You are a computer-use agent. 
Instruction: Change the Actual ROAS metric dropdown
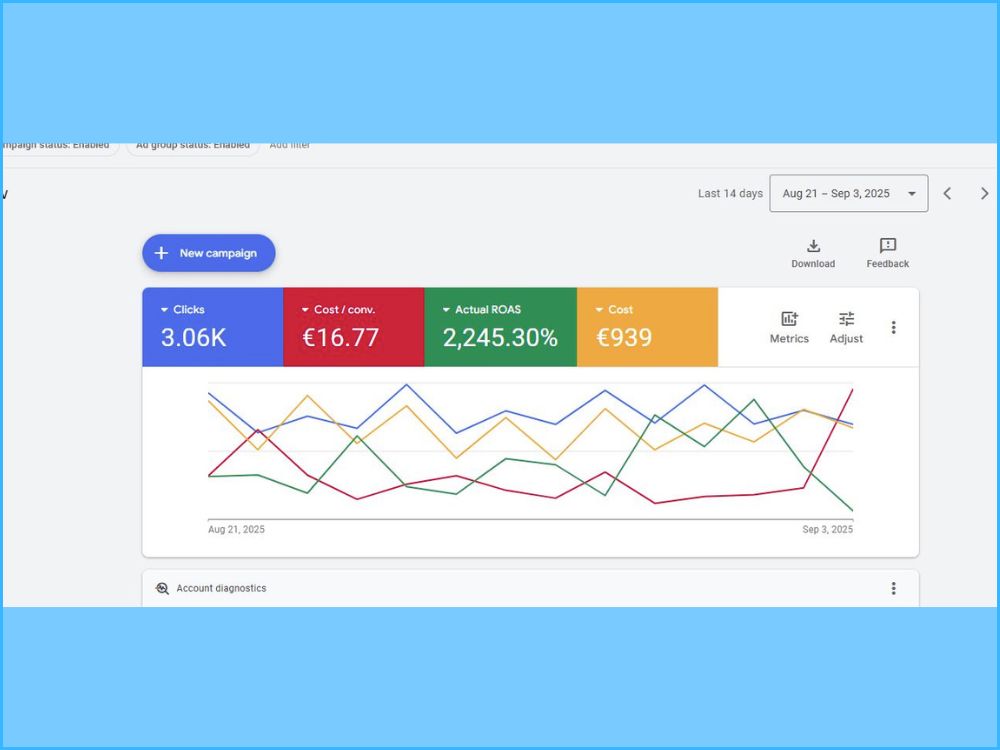coord(482,309)
